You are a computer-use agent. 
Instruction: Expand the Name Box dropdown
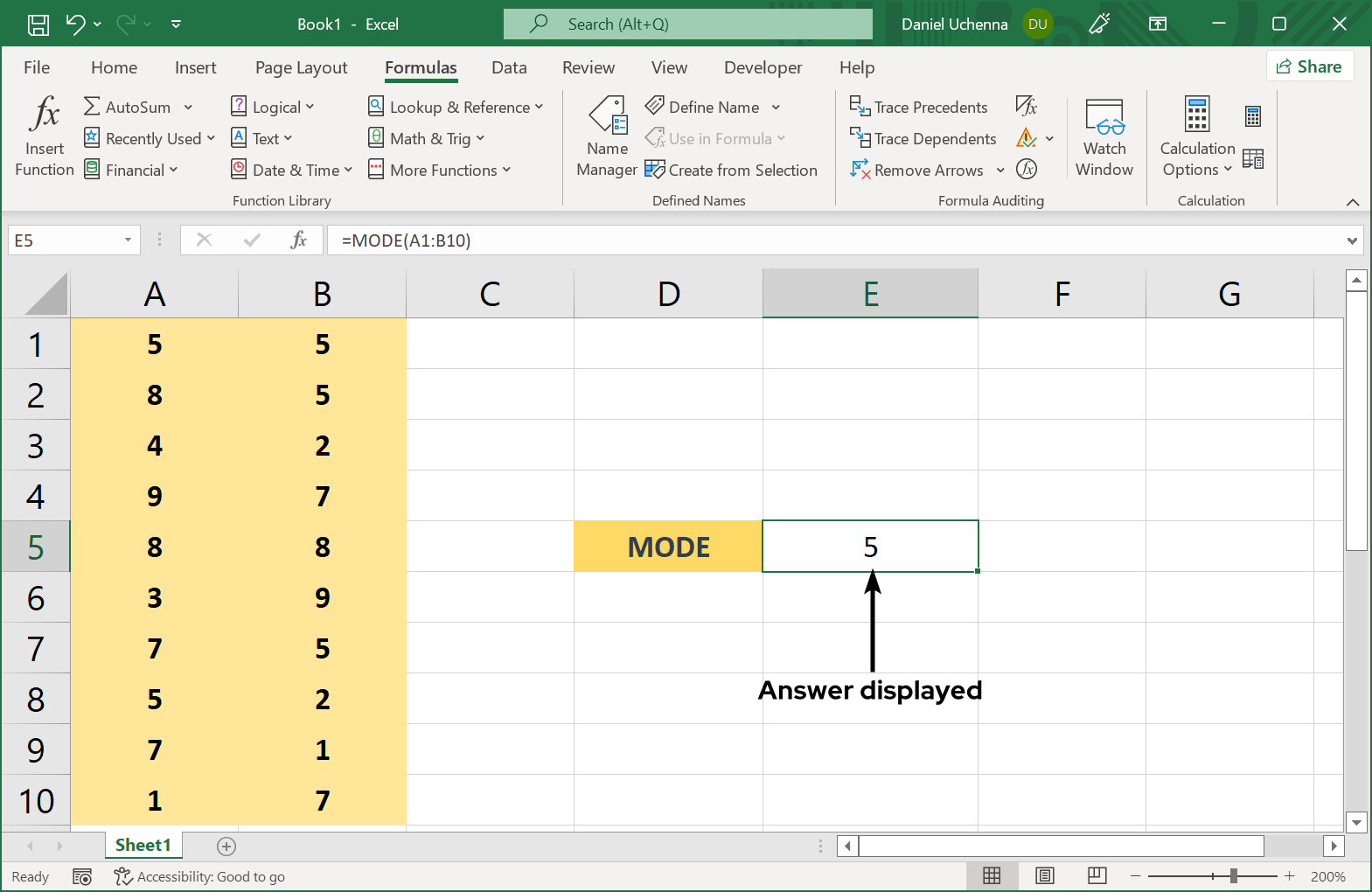(128, 240)
